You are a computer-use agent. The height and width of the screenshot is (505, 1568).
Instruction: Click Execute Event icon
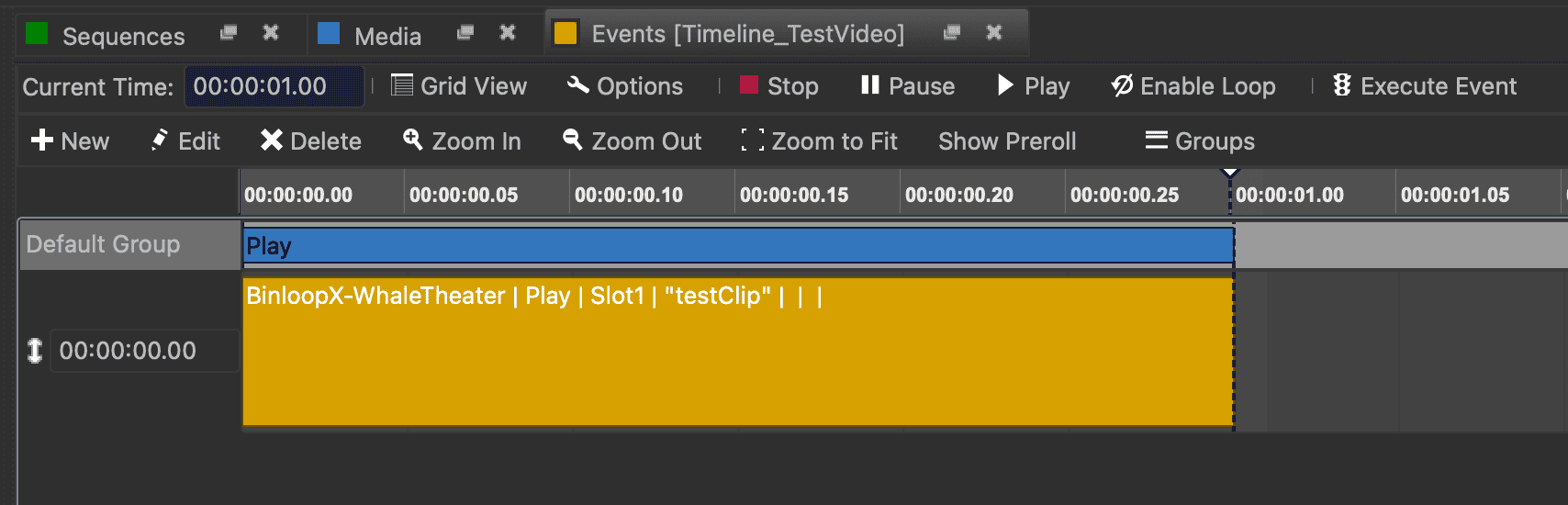[x=1342, y=85]
